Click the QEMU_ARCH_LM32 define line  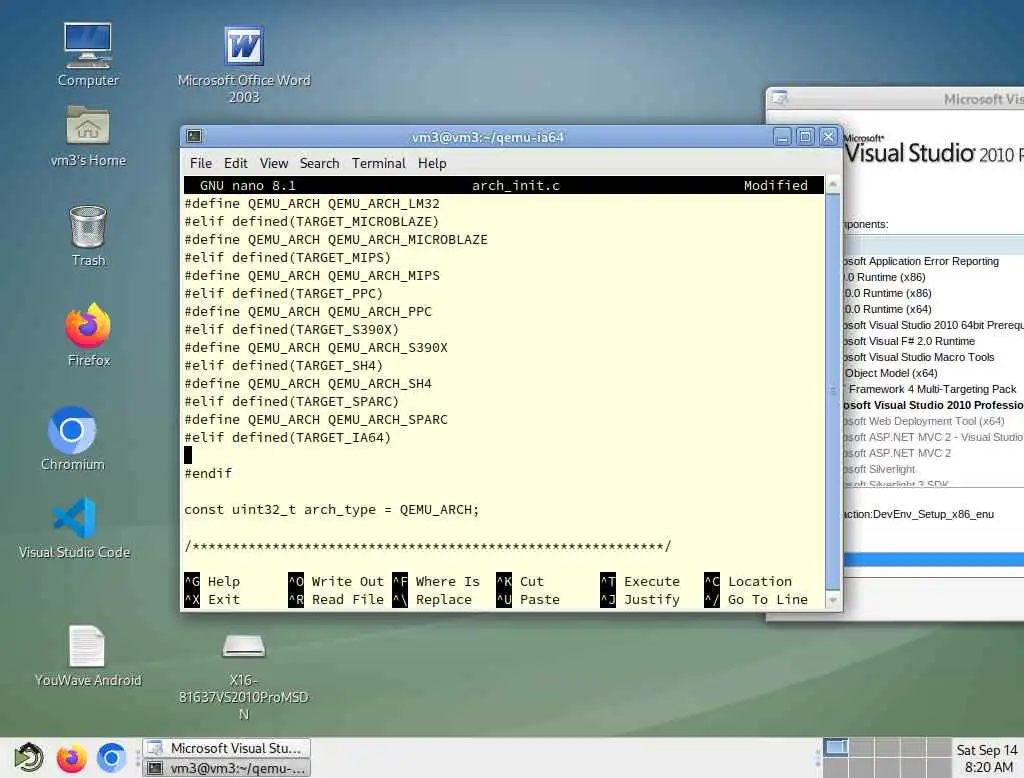tap(312, 204)
